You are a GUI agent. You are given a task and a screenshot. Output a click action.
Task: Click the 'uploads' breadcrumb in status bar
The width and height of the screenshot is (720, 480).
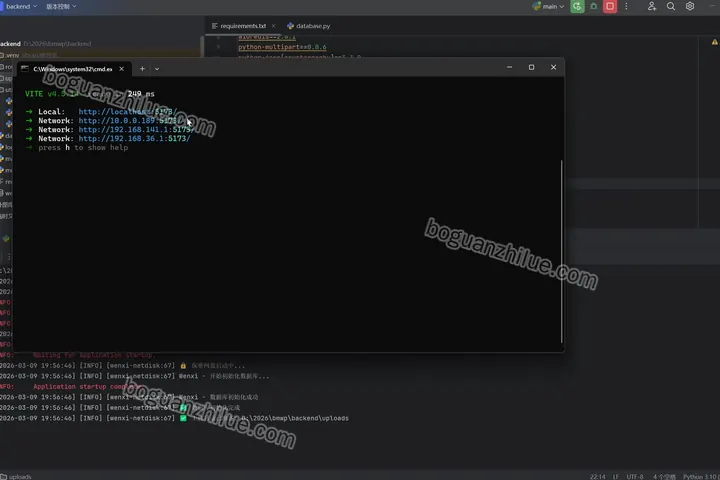point(16,476)
